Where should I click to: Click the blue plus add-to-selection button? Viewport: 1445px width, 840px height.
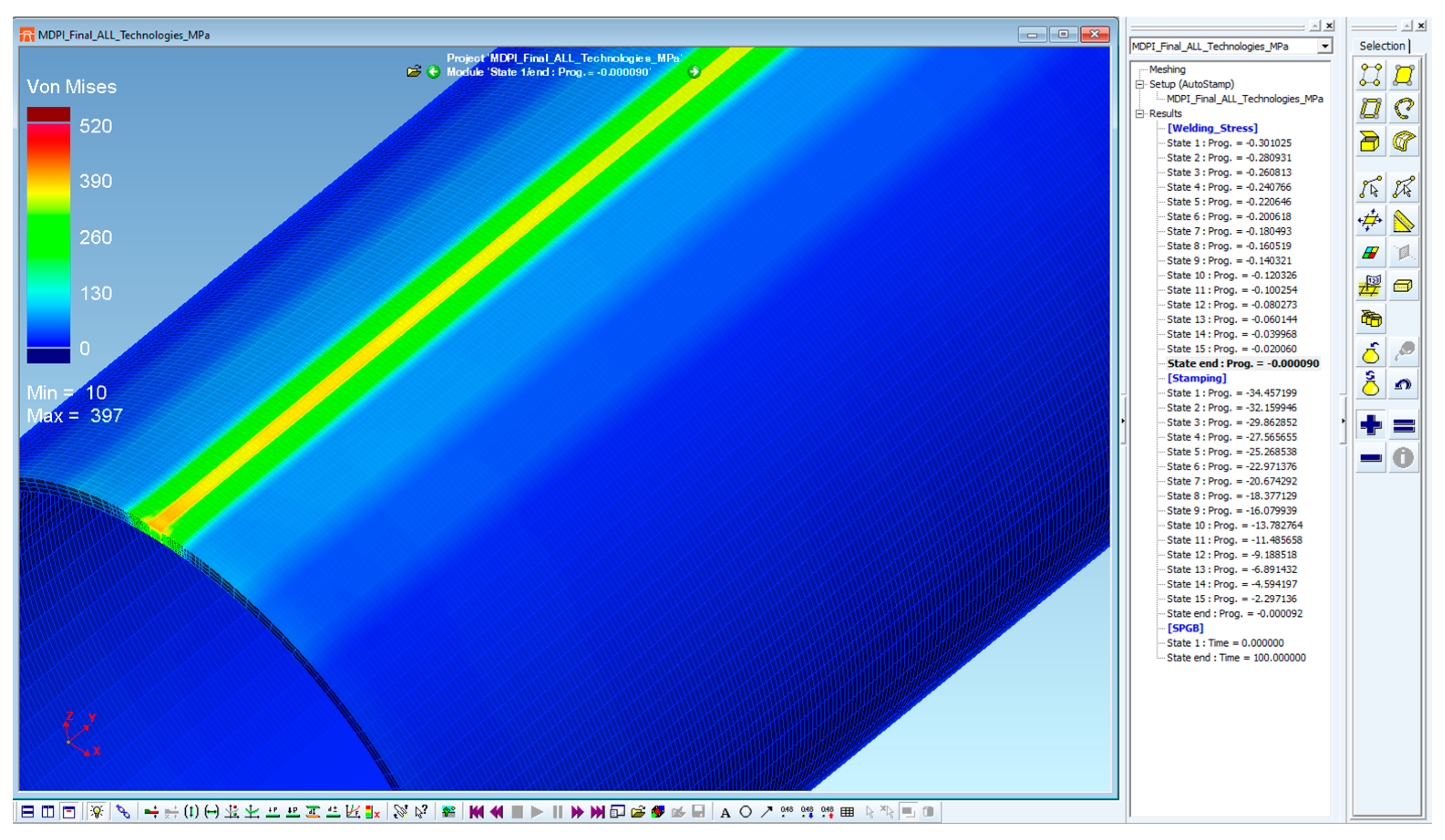1370,425
